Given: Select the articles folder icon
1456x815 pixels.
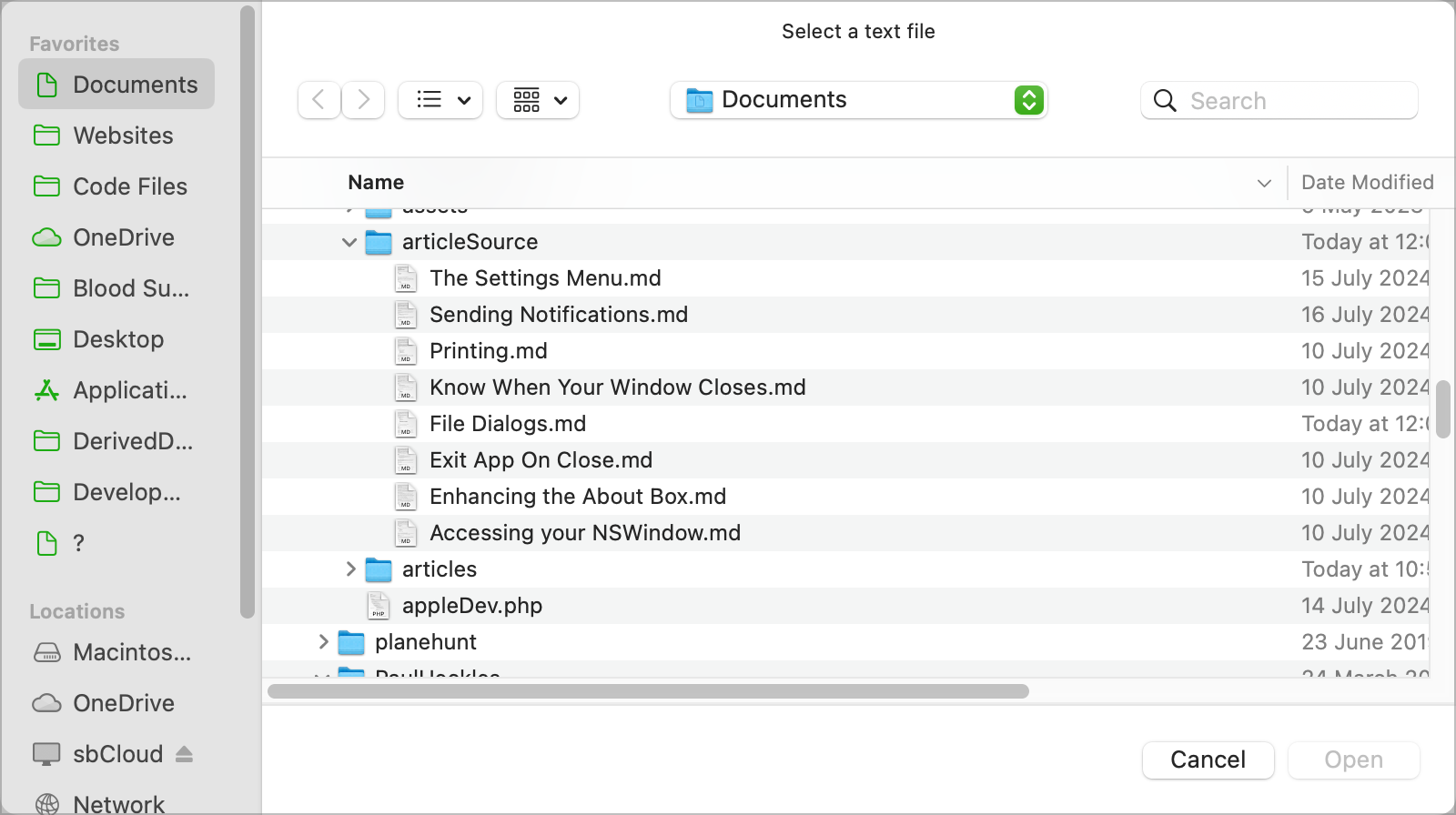Looking at the screenshot, I should [x=379, y=569].
